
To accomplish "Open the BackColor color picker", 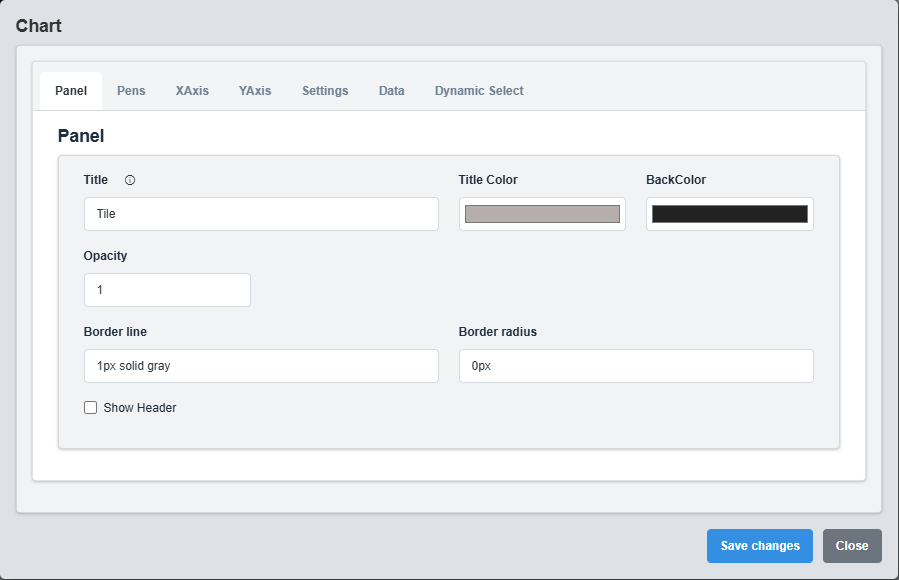I will (729, 213).
